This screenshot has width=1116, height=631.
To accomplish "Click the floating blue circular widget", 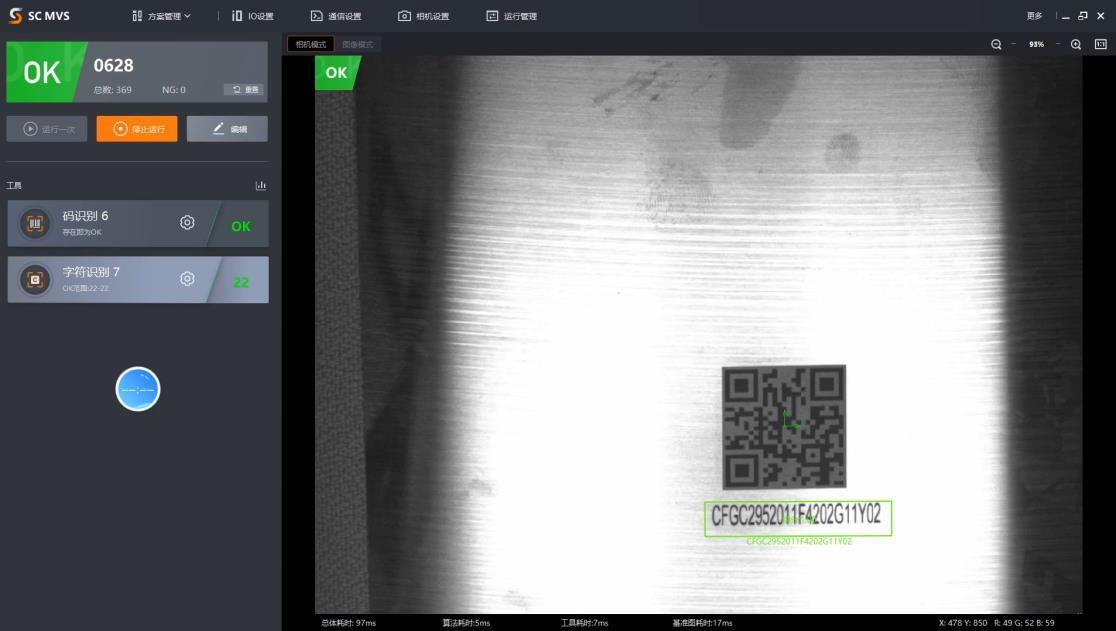I will (x=138, y=389).
